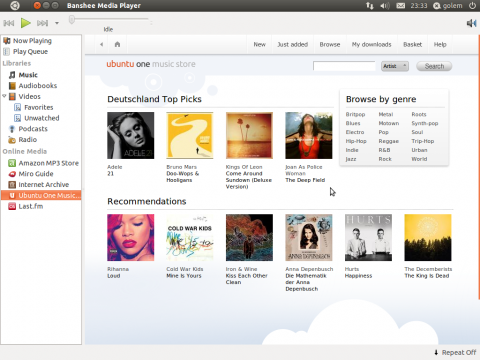Browse the Britpop genre
Screen dimensions: 480x360
click(355, 114)
